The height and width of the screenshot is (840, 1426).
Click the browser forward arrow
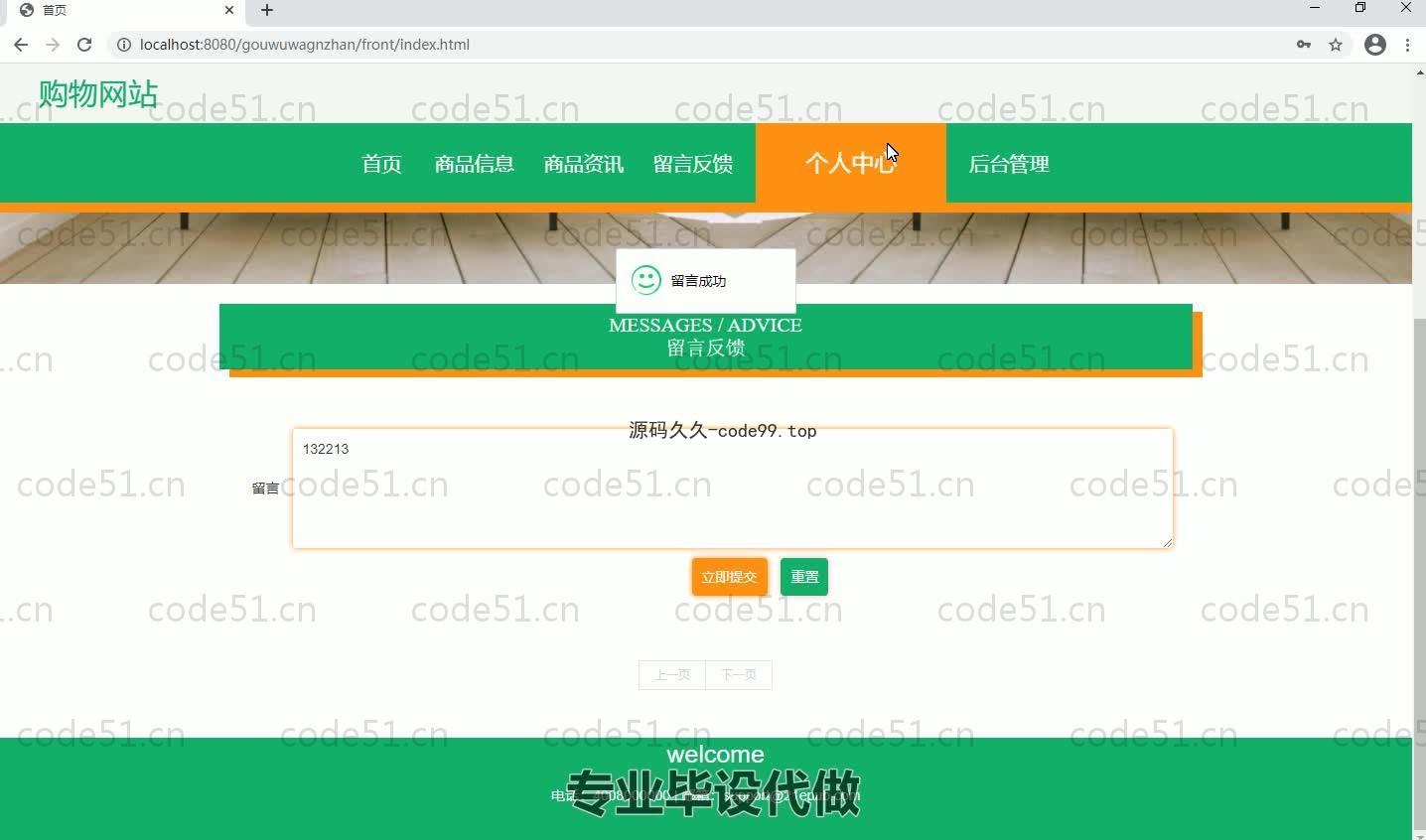[53, 45]
